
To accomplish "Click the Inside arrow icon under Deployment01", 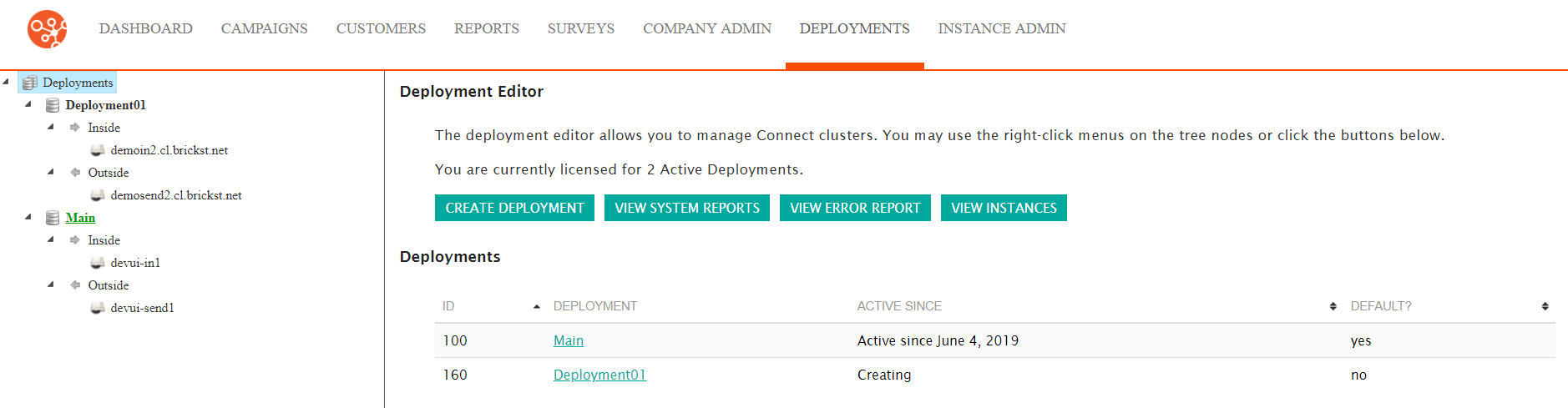I will 75,128.
